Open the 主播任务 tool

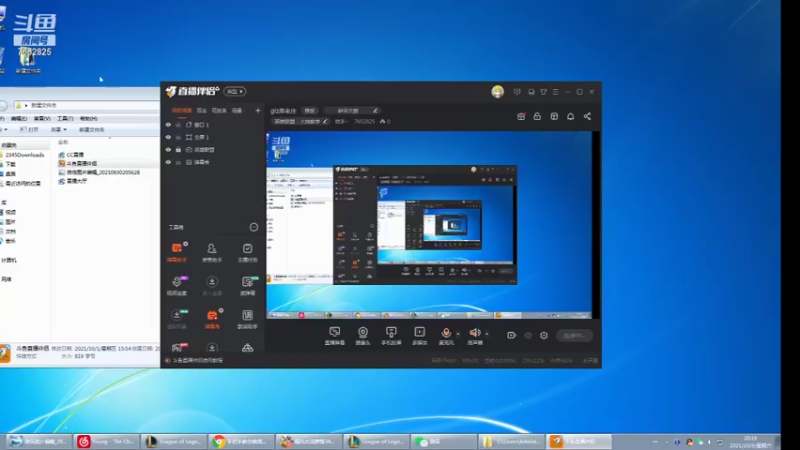pos(247,252)
